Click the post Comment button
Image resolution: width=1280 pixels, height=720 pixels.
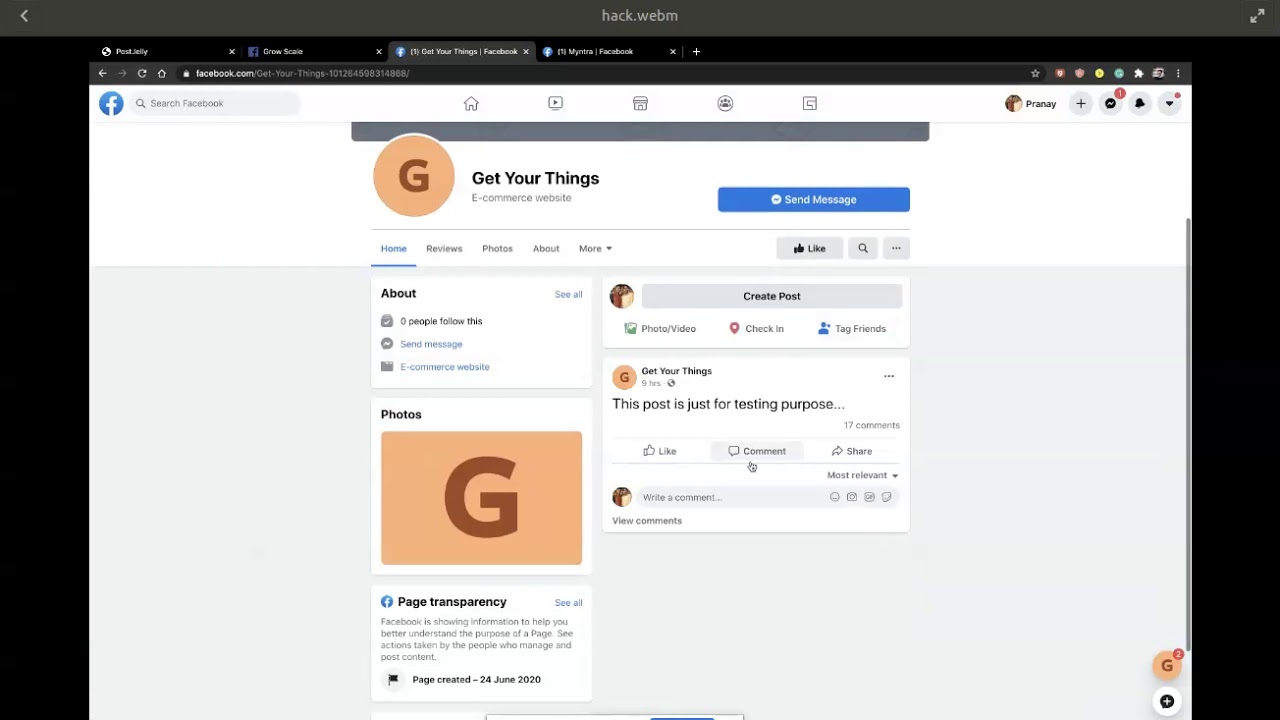point(757,451)
